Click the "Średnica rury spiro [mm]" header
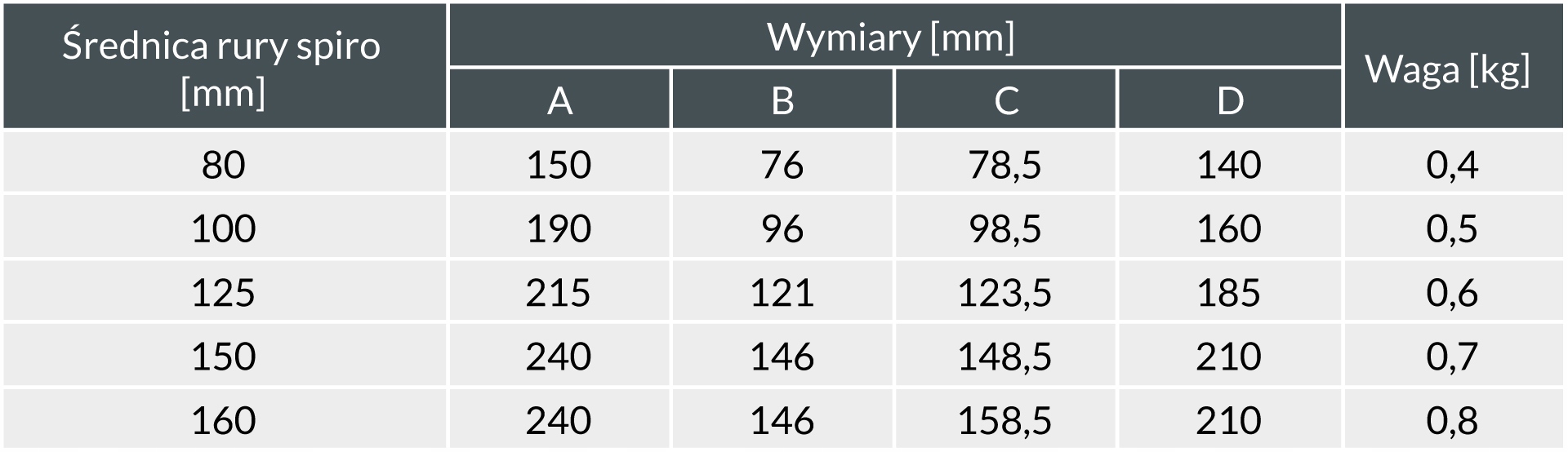The width and height of the screenshot is (1568, 452). [222, 68]
